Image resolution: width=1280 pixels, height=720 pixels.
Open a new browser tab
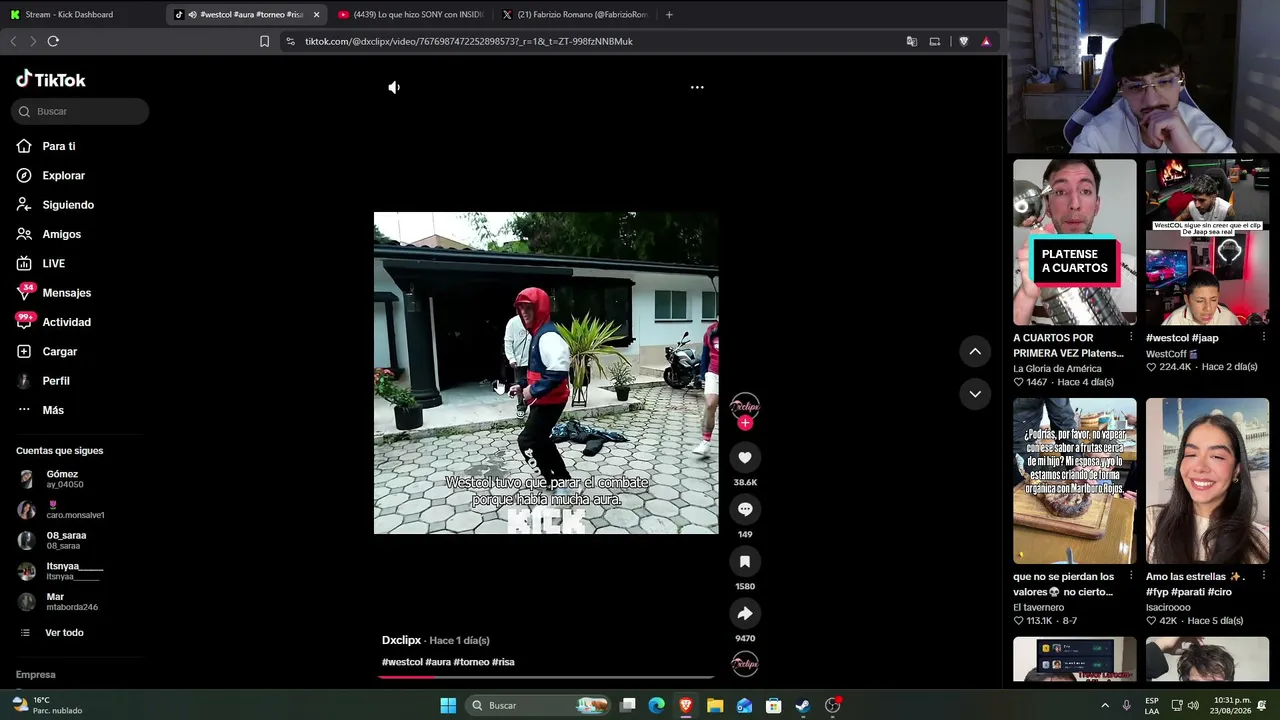point(669,14)
